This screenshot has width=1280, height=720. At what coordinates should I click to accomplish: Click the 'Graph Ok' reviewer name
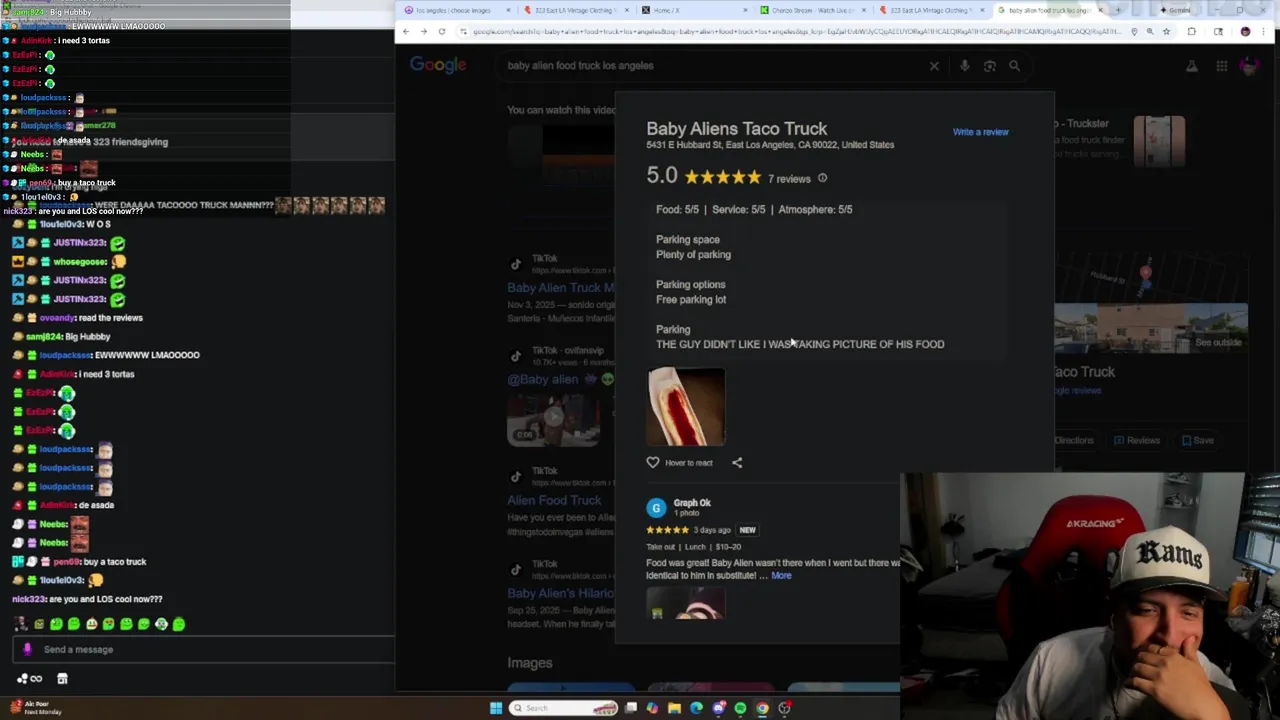(x=692, y=503)
